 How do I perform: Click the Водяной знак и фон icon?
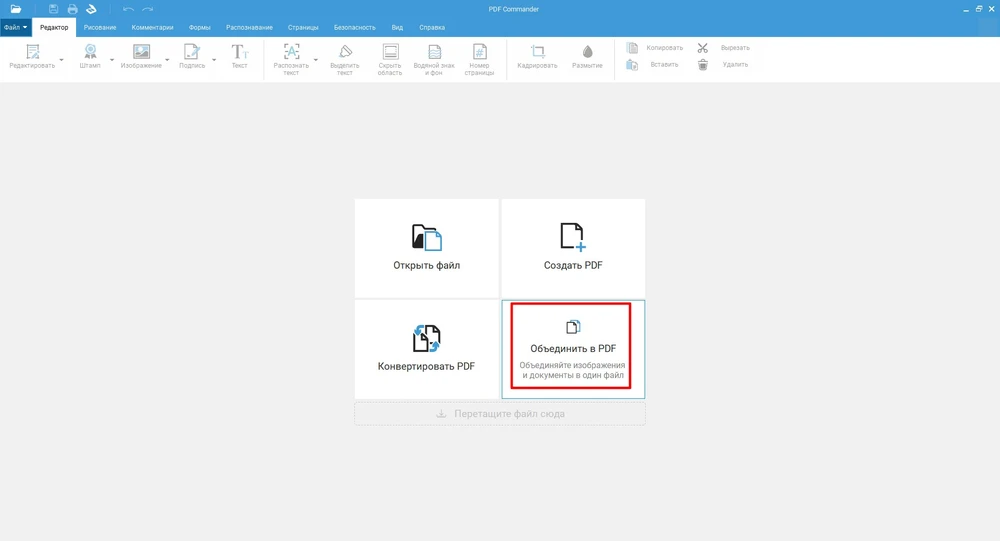click(x=435, y=52)
